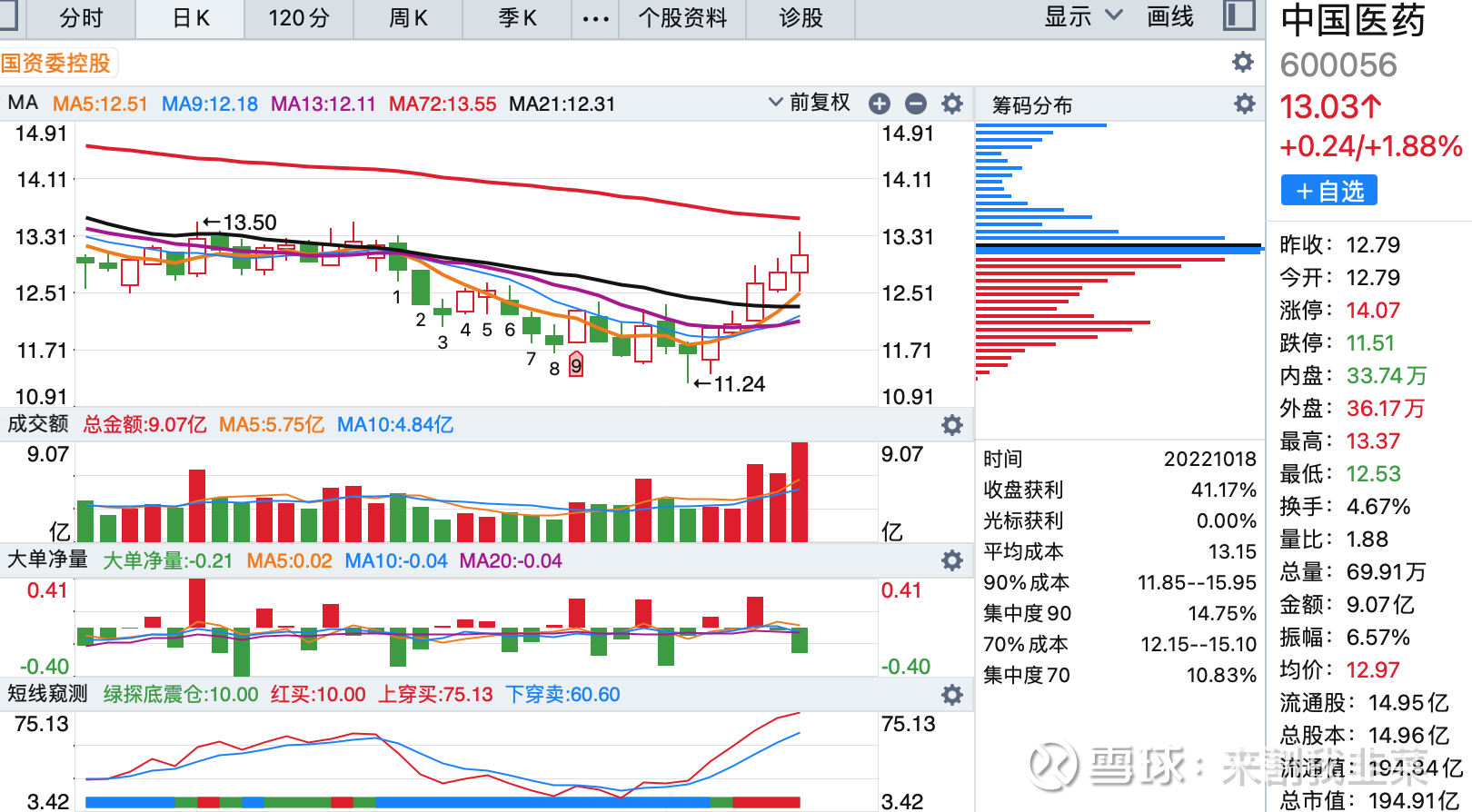The width and height of the screenshot is (1472, 812).
Task: Click the MA indicator label
Action: tap(24, 103)
